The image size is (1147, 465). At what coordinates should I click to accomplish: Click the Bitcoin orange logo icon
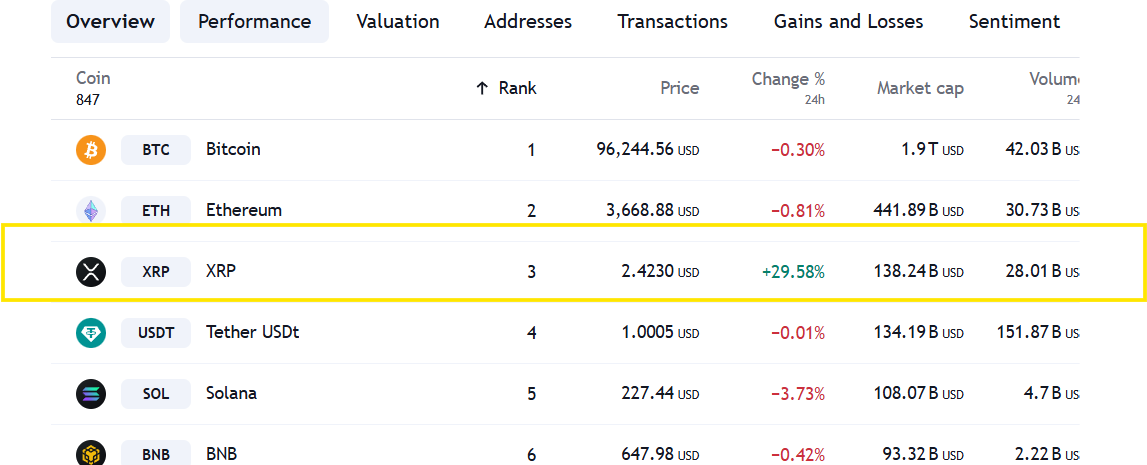click(x=91, y=150)
